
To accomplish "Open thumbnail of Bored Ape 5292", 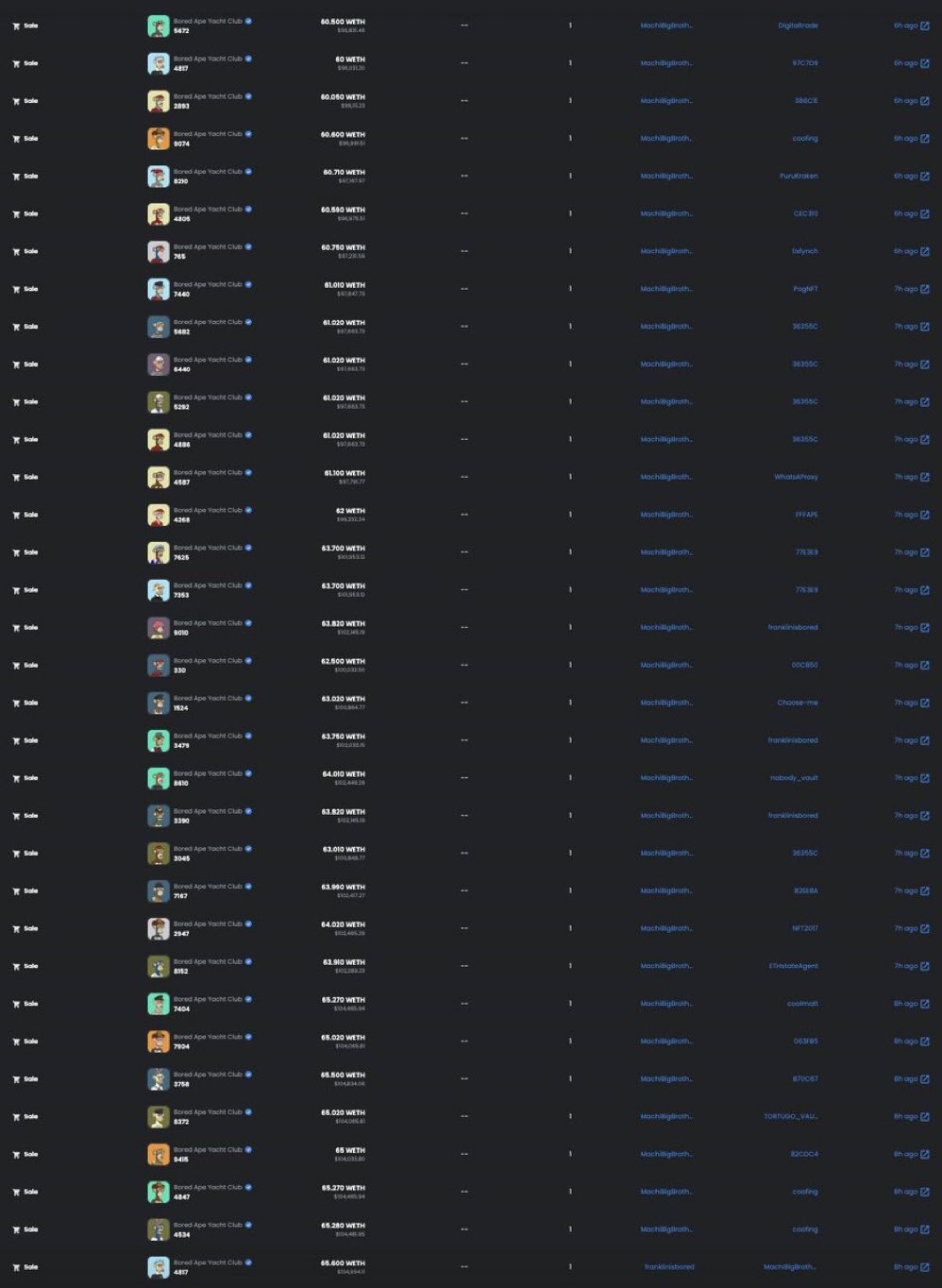I will [x=159, y=402].
